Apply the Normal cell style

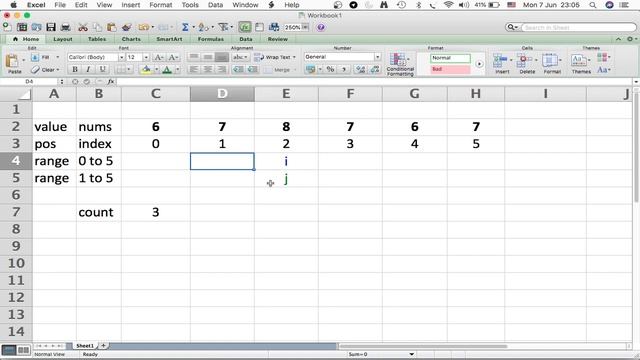coord(450,58)
